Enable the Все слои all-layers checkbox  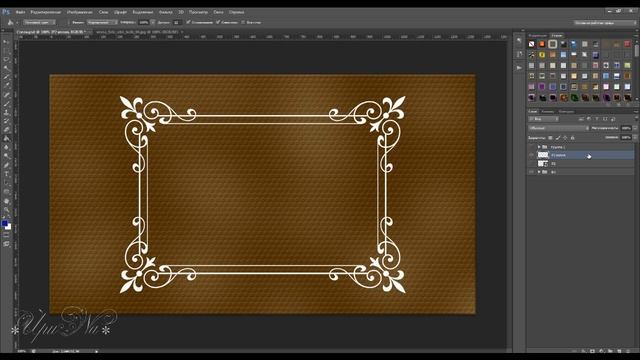[243, 22]
